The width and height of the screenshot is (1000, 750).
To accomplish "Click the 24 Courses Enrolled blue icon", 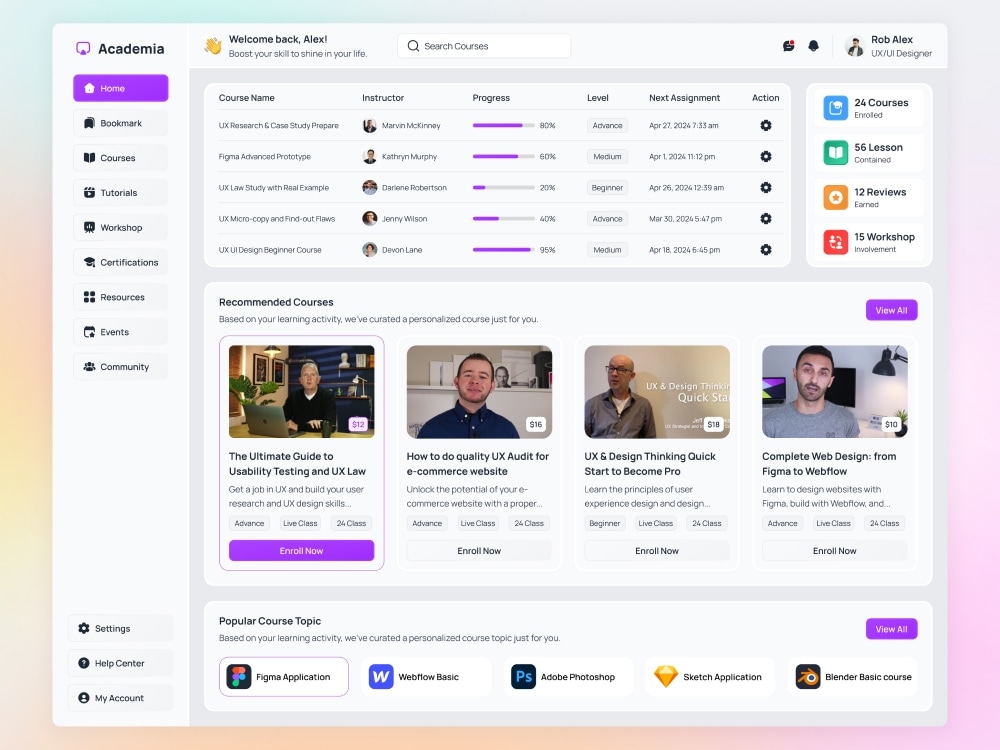I will [835, 108].
